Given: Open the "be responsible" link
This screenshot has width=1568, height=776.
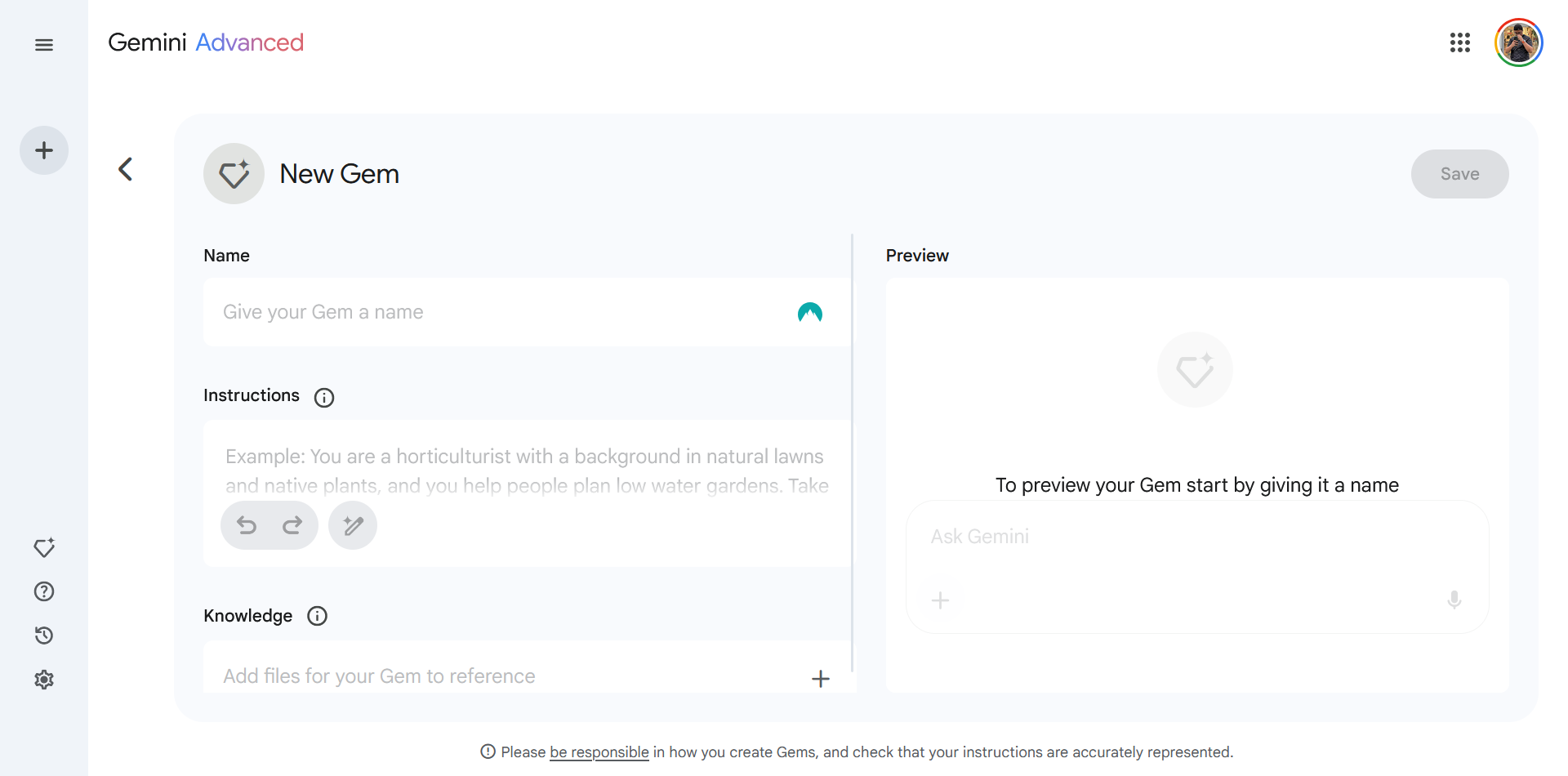Looking at the screenshot, I should pos(599,752).
